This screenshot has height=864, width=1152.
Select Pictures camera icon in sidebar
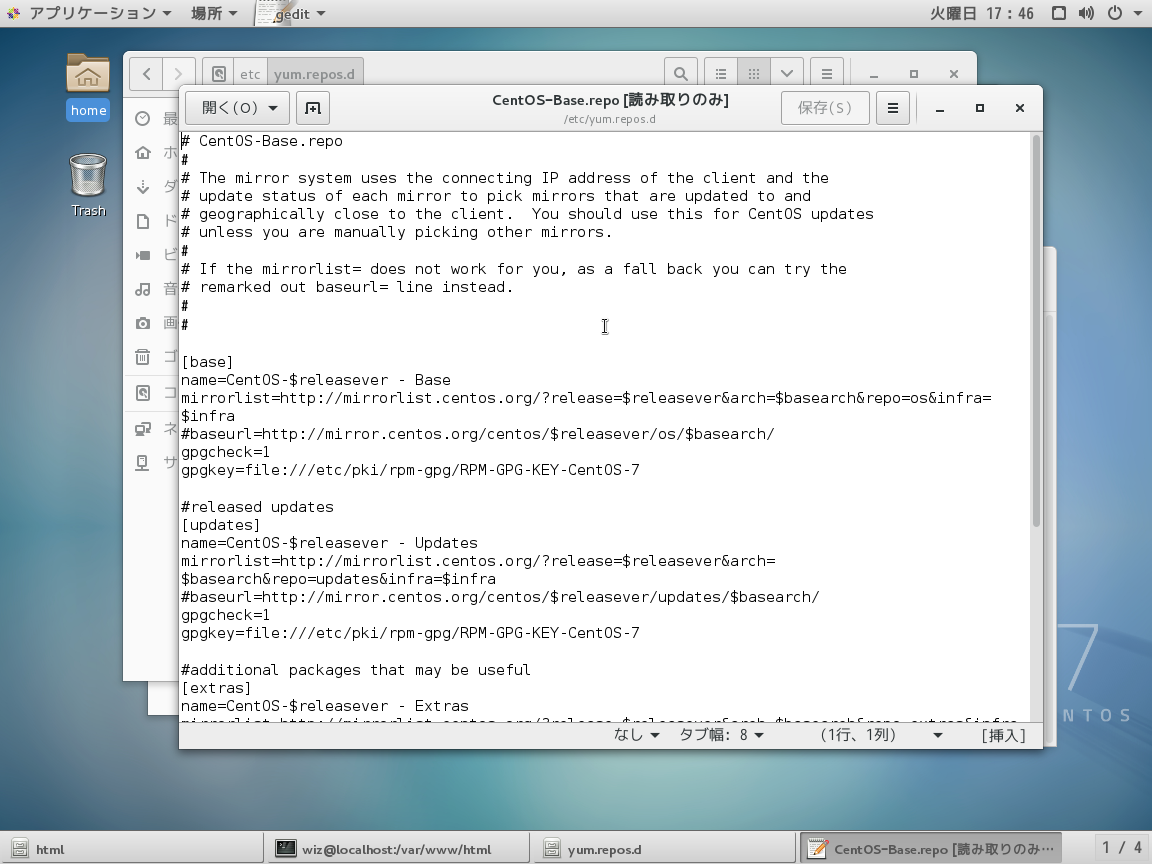[x=143, y=323]
